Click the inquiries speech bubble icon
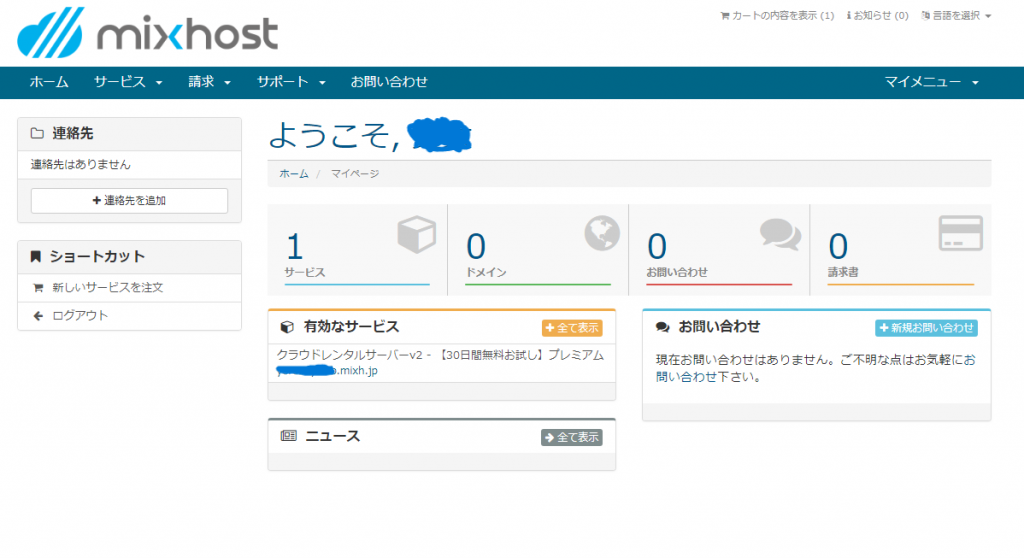Image resolution: width=1024 pixels, height=558 pixels. coord(780,234)
